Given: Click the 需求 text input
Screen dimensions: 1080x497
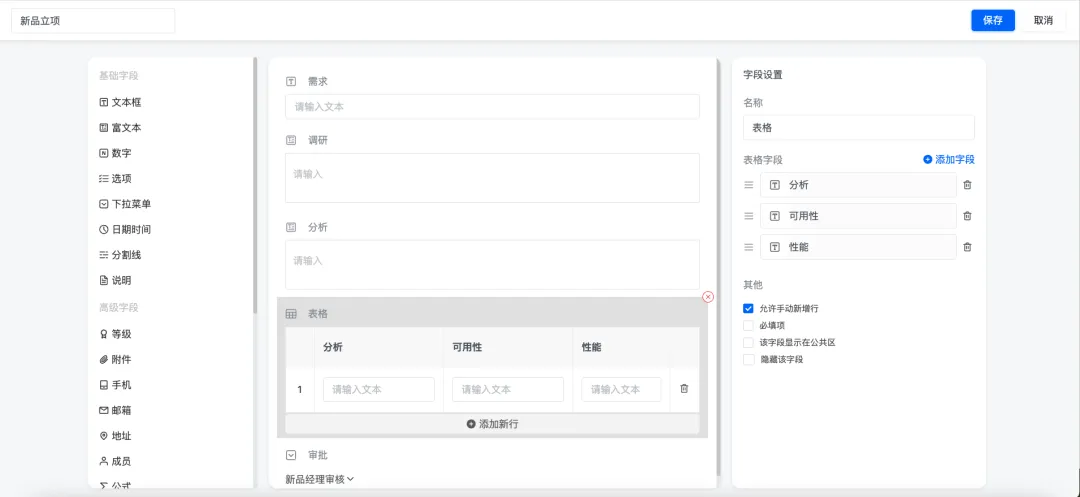Looking at the screenshot, I should click(x=492, y=107).
